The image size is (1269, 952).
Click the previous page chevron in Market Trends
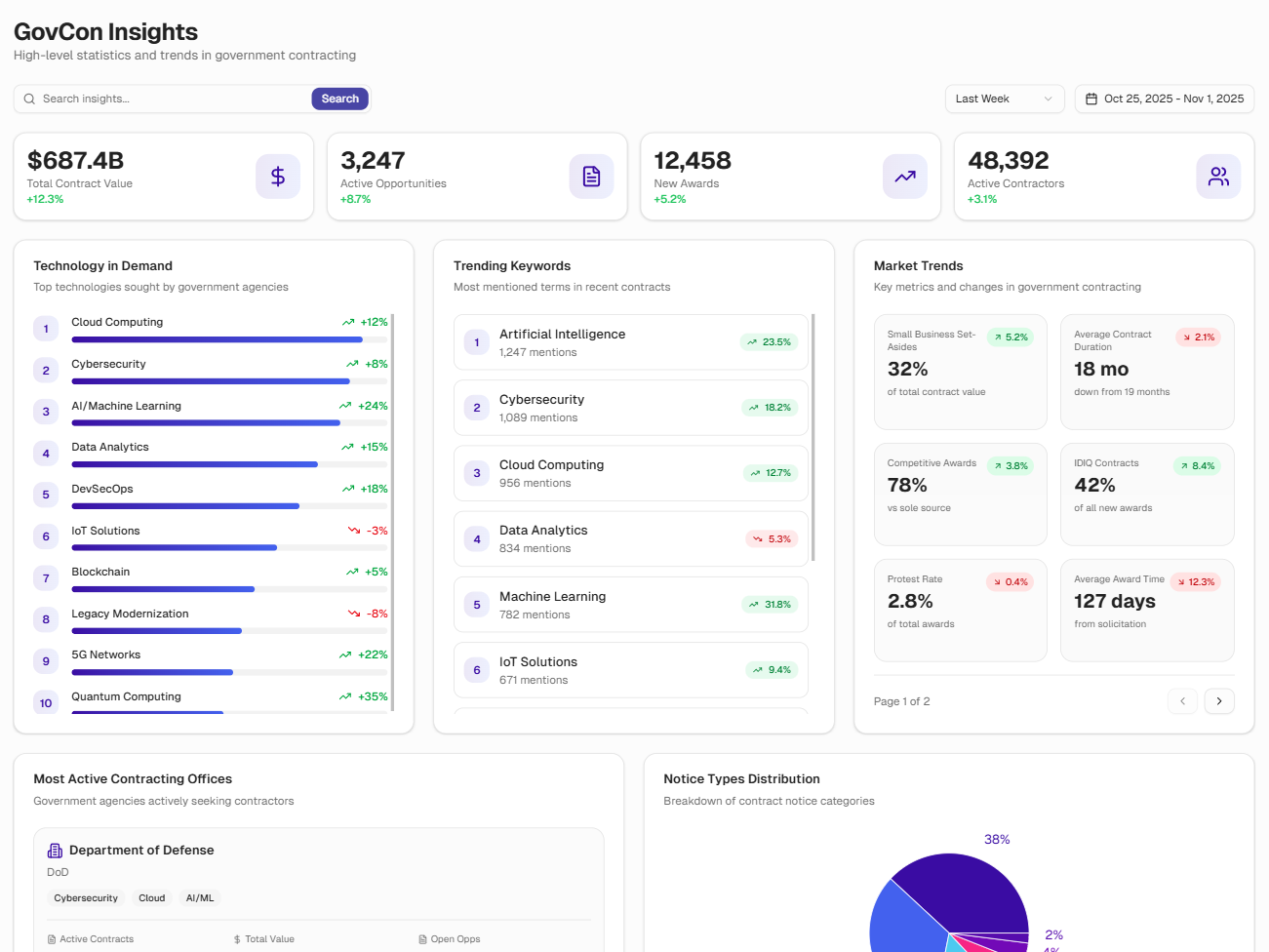click(1183, 701)
